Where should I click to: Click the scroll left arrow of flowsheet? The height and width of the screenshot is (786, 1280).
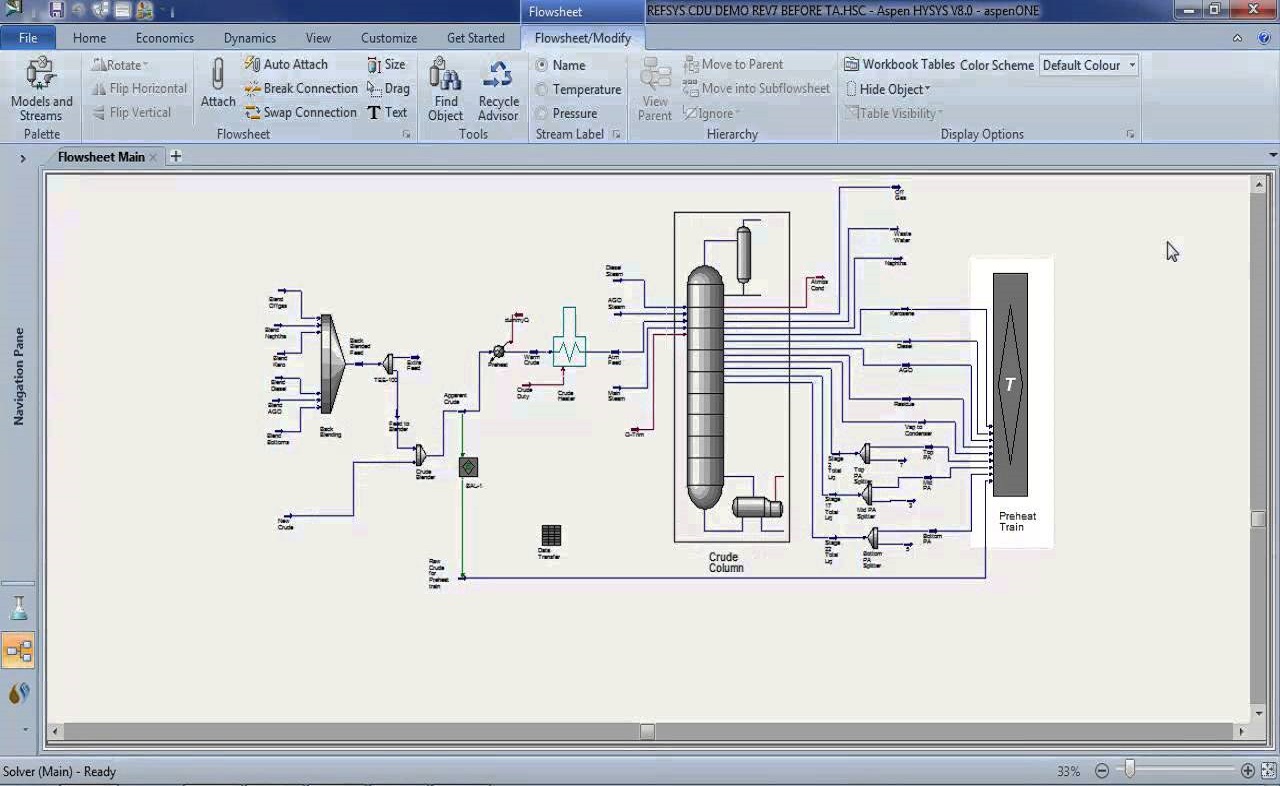[55, 732]
